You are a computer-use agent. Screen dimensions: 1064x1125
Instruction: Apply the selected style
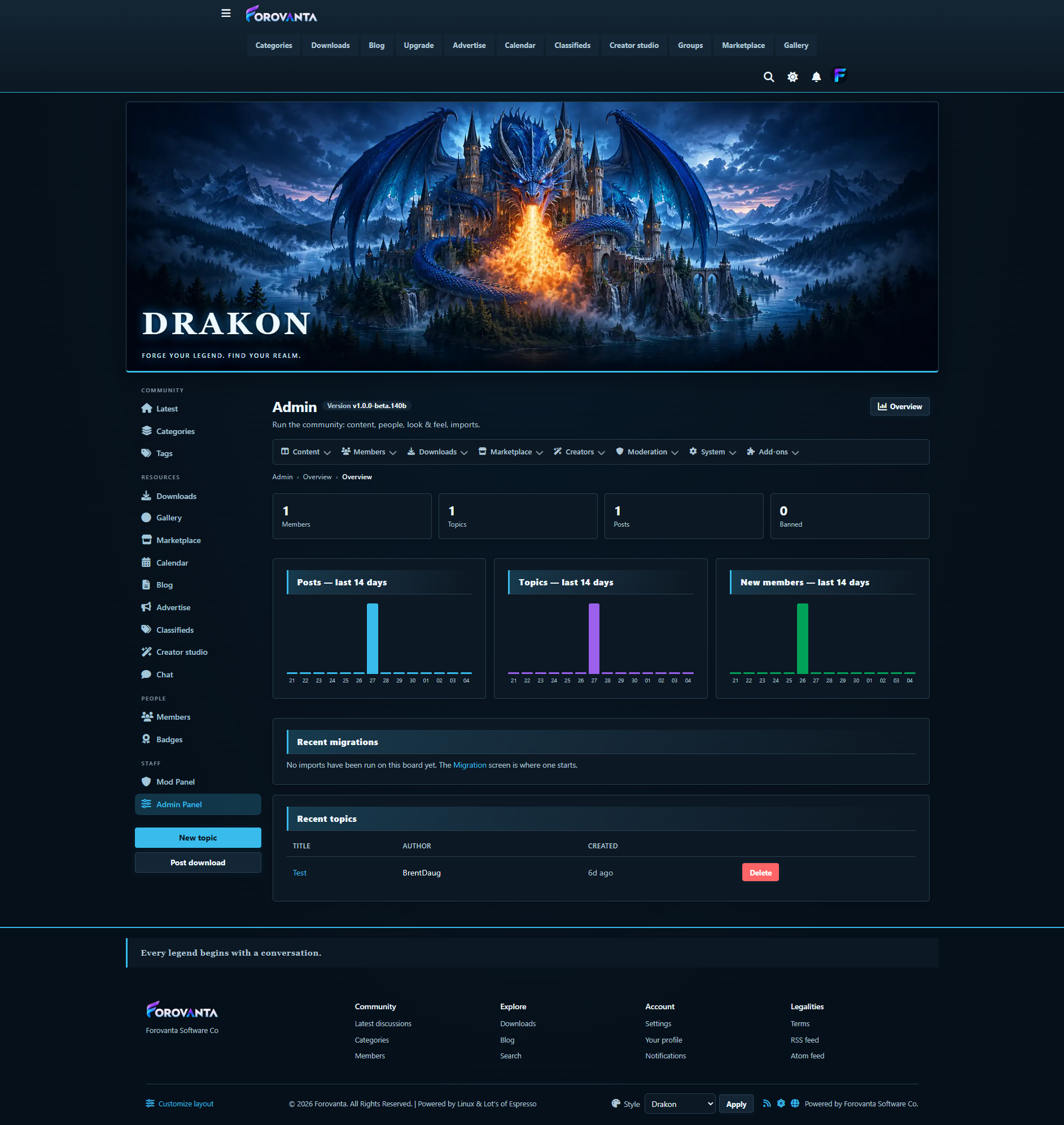coord(736,1104)
